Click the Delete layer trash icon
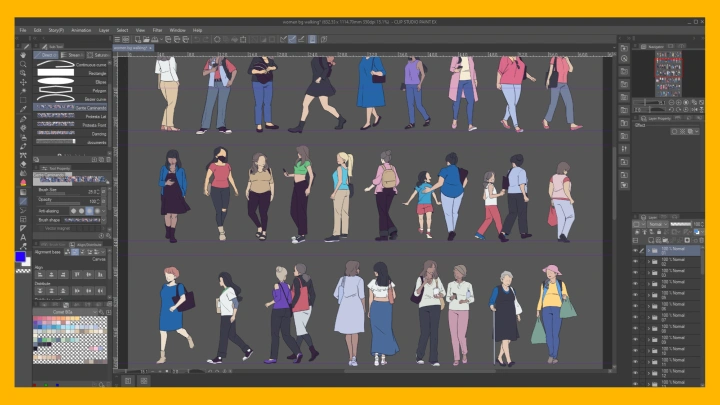Screen dimensions: 720x405 pyautogui.click(x=701, y=240)
